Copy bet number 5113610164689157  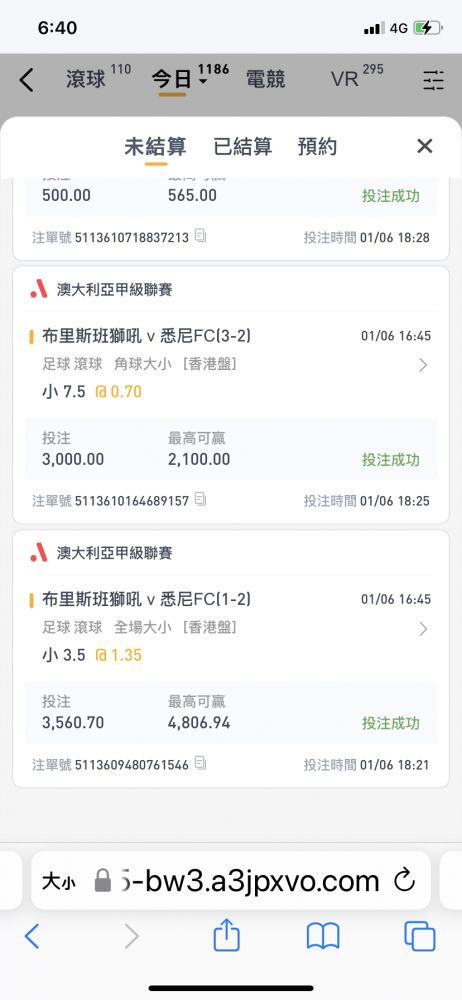pos(200,500)
